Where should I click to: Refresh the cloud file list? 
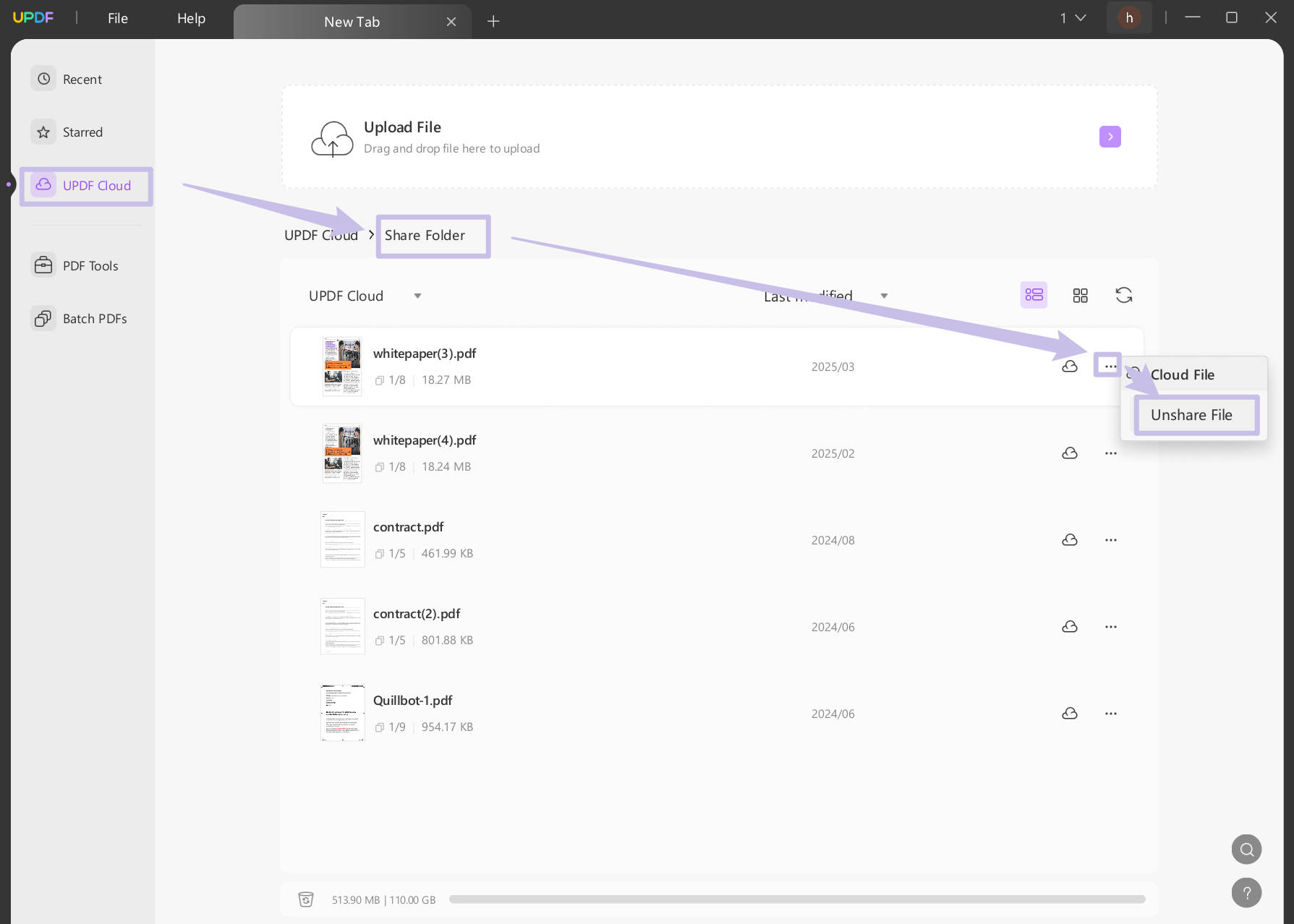1123,295
